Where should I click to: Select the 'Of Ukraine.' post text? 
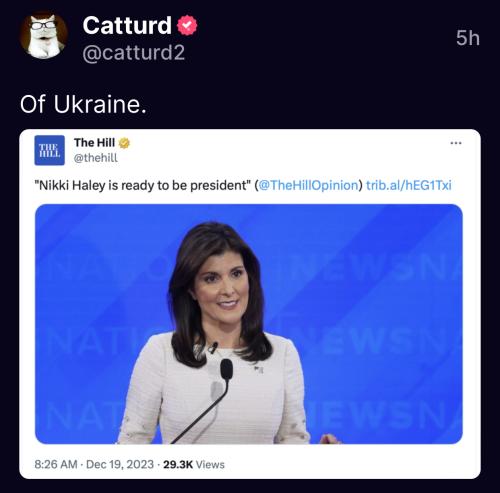point(83,104)
